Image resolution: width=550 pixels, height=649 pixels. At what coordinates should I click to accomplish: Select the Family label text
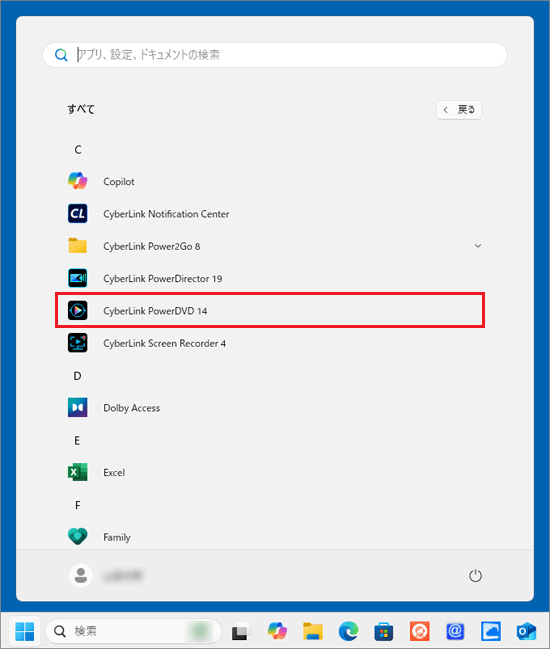[117, 537]
